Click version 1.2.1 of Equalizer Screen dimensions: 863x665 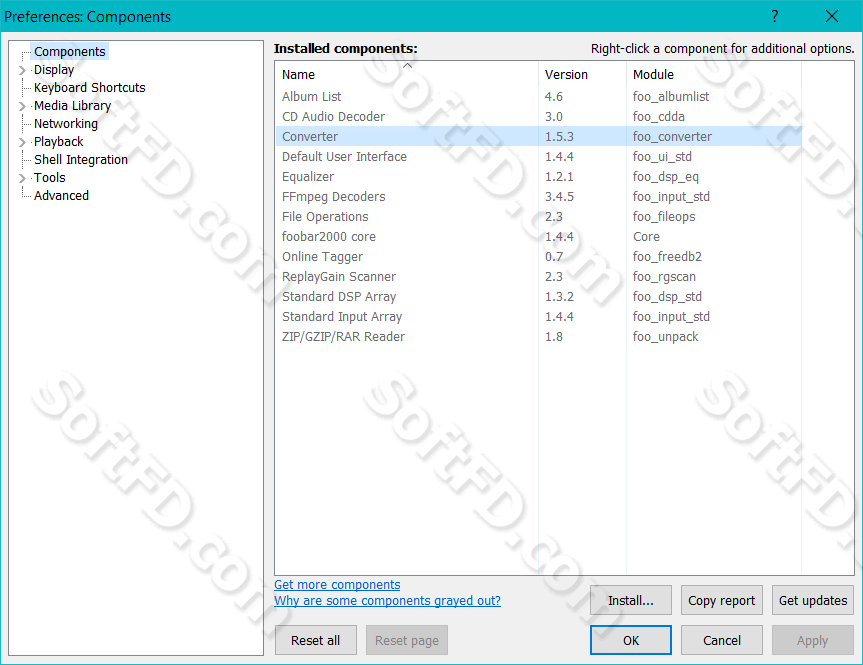pos(559,177)
